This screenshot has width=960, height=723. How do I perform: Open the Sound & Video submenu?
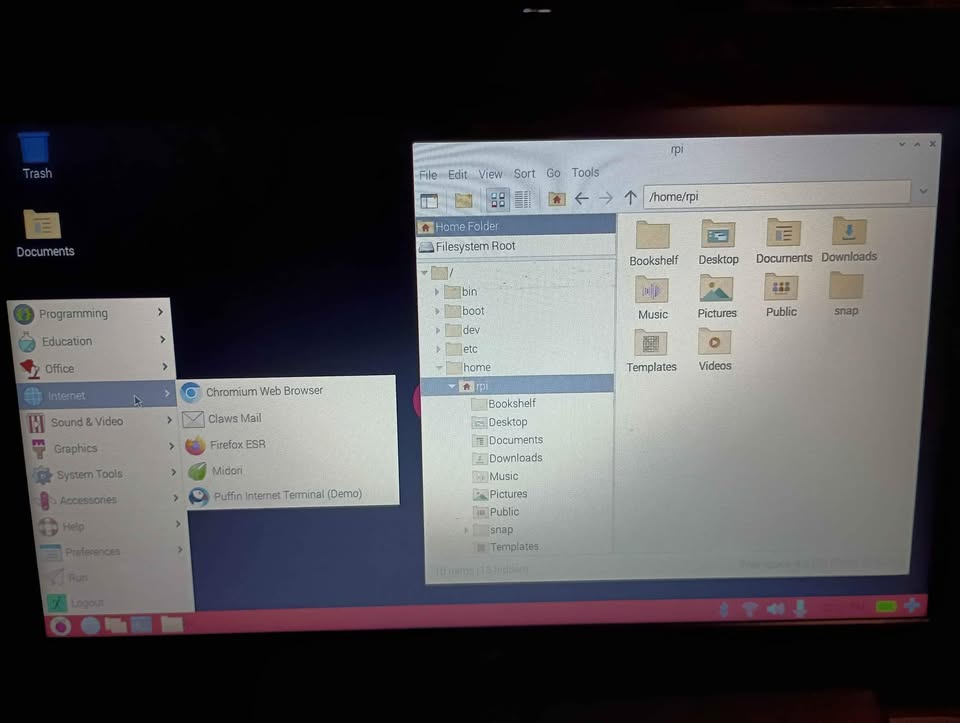tap(101, 421)
